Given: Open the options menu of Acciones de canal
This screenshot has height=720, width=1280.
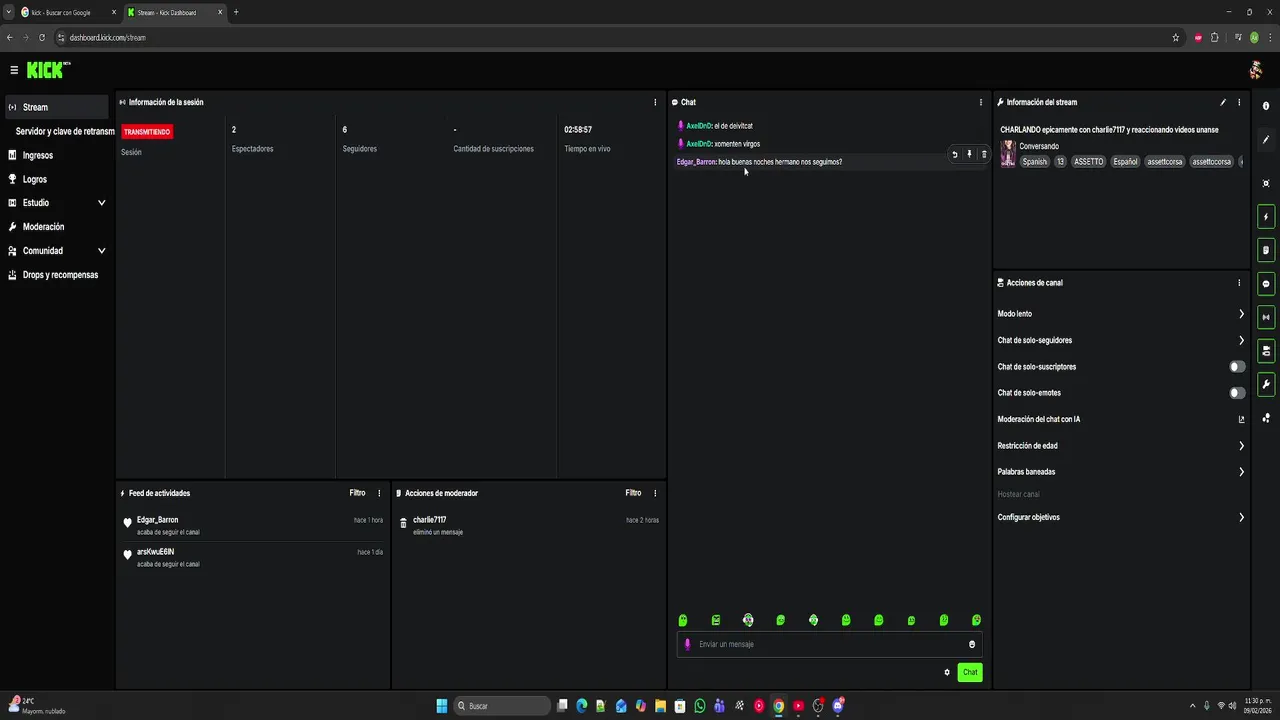Looking at the screenshot, I should coord(1239,283).
